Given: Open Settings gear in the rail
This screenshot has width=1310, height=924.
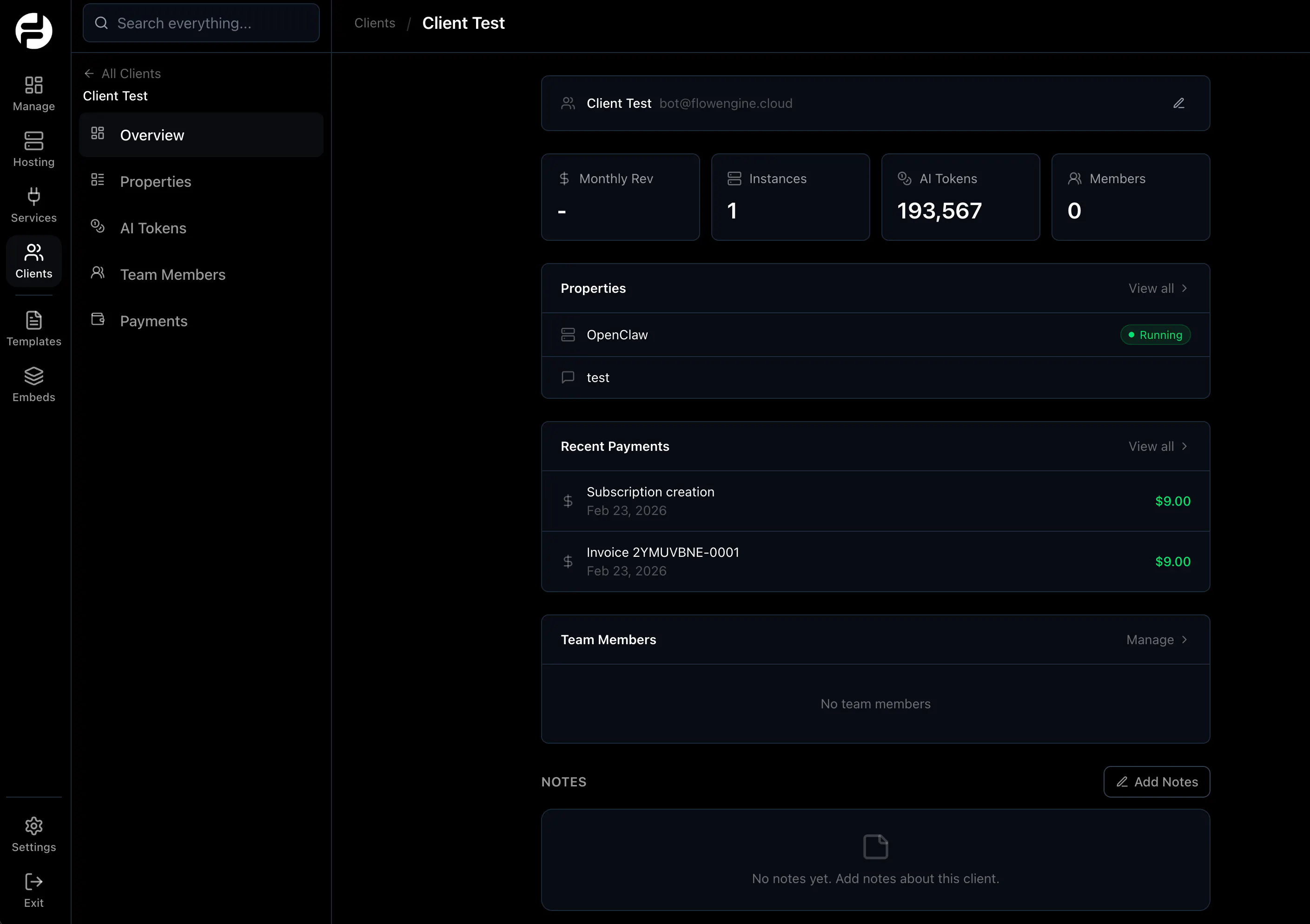Looking at the screenshot, I should 33,825.
